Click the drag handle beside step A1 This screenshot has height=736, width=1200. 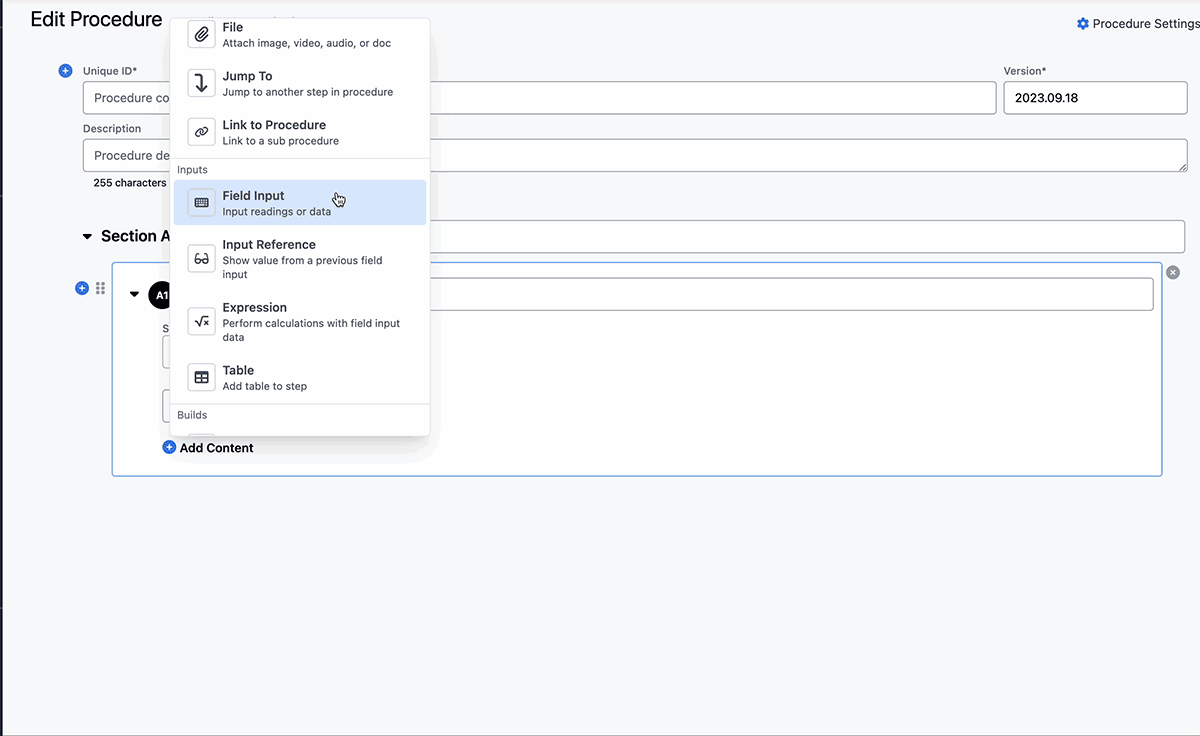click(x=100, y=288)
